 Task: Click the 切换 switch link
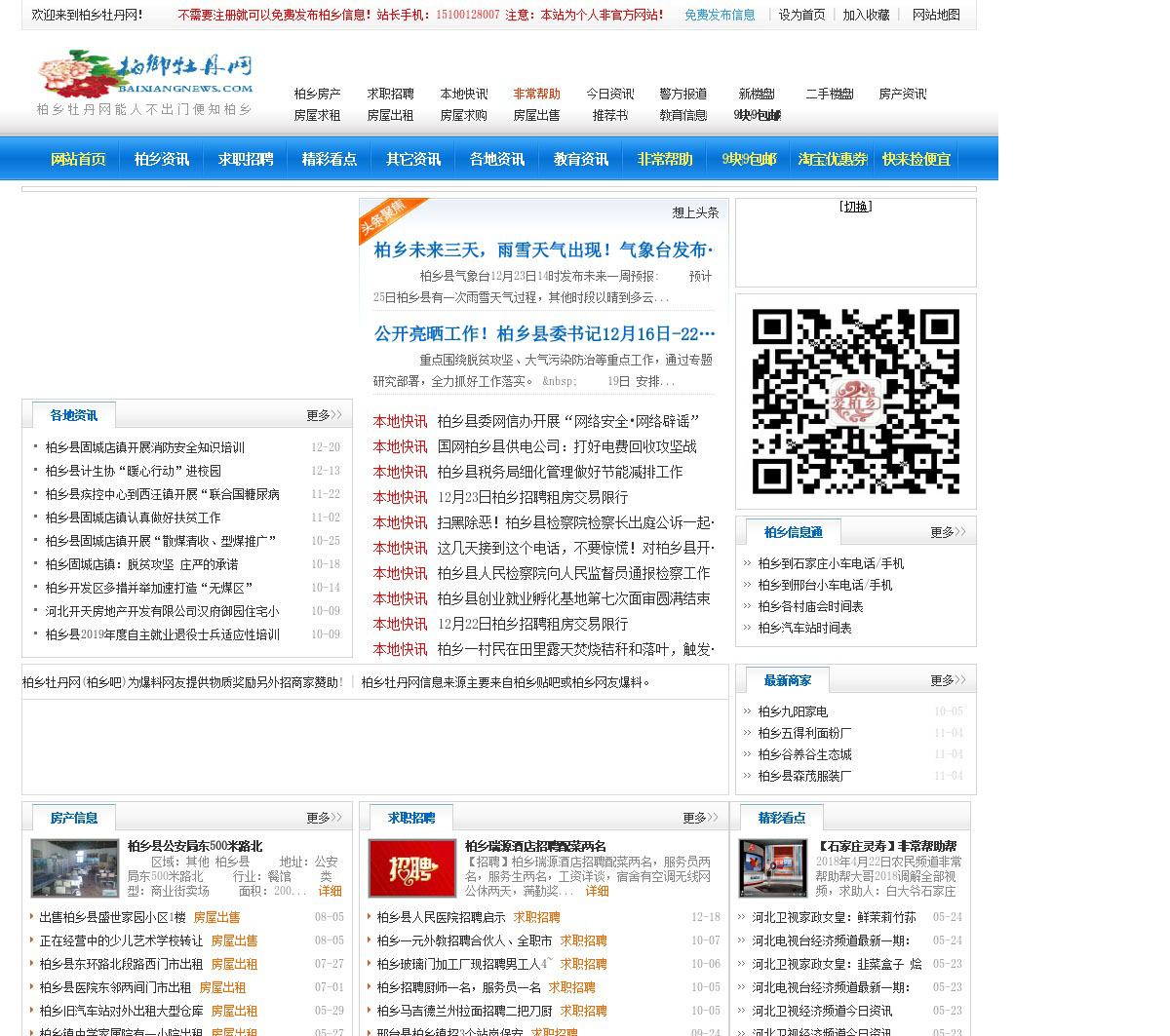[x=856, y=207]
